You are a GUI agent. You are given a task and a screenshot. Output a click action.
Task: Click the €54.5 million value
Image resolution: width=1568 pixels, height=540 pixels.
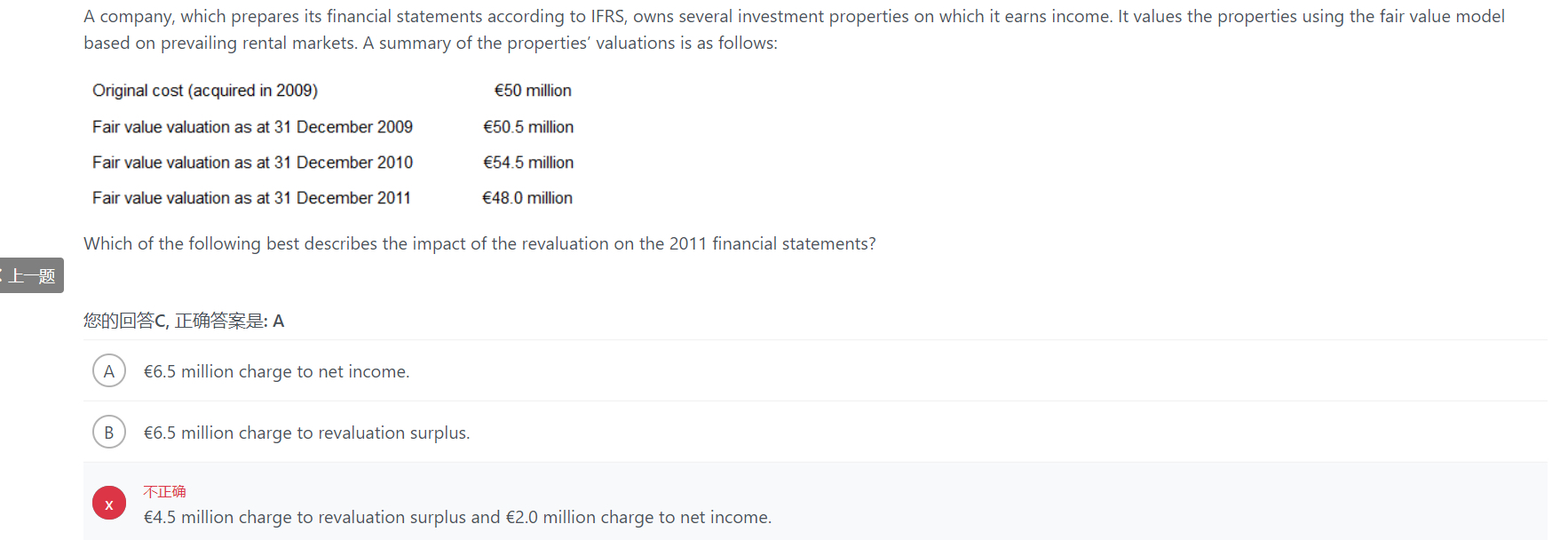click(528, 163)
